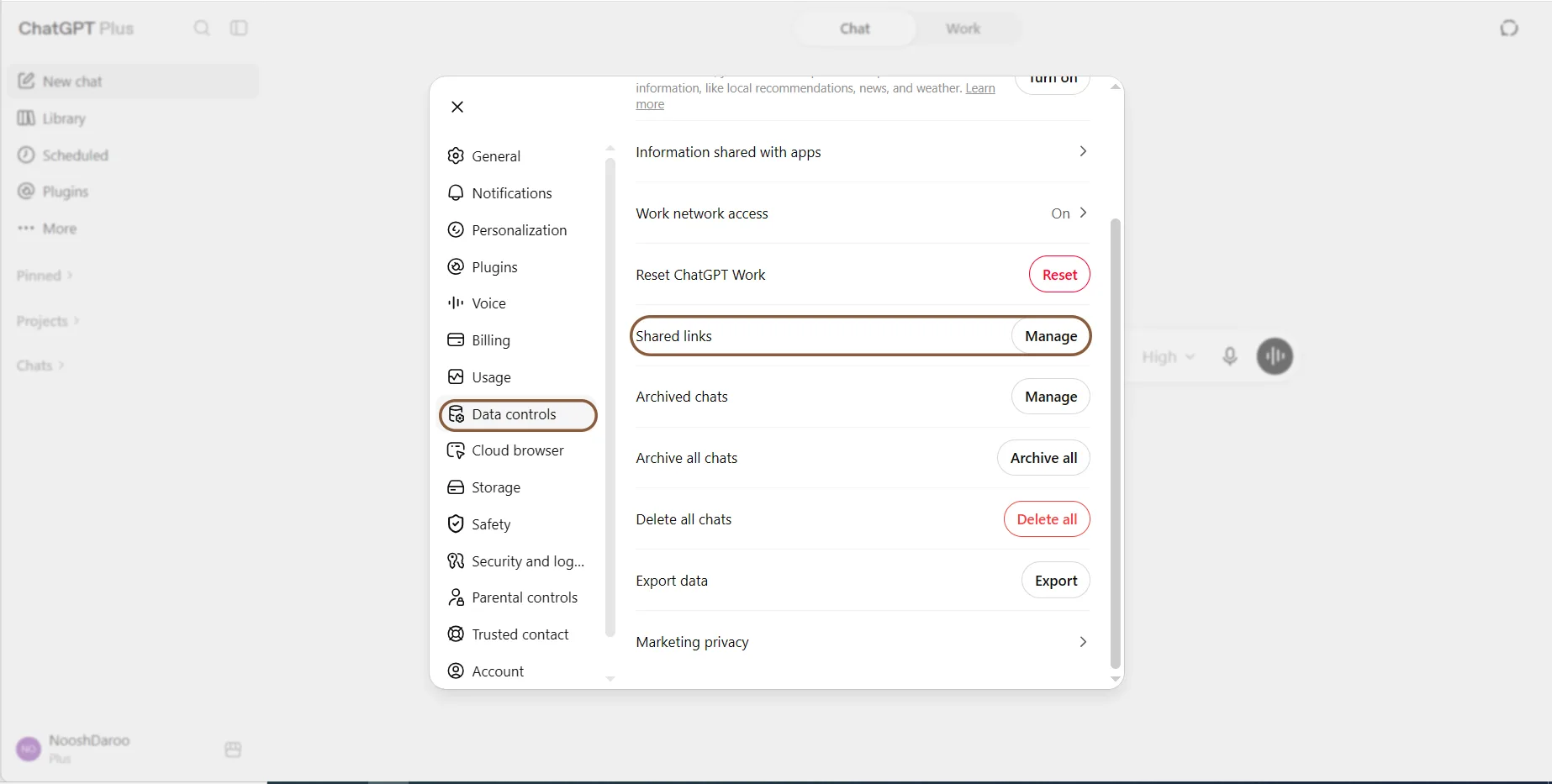
Task: Close the settings dialog with the X
Action: click(457, 107)
